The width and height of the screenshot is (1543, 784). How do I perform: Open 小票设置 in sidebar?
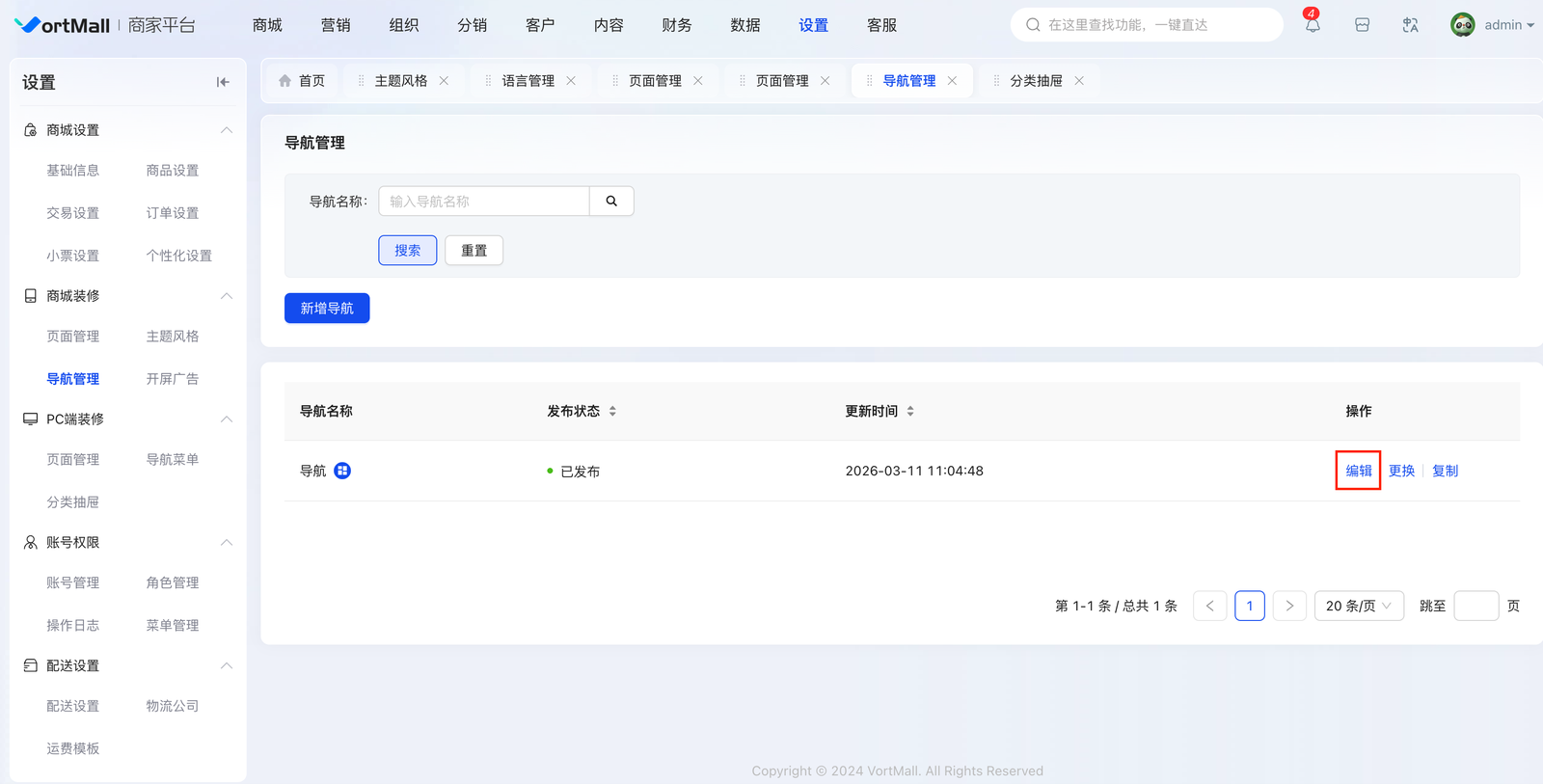(73, 256)
